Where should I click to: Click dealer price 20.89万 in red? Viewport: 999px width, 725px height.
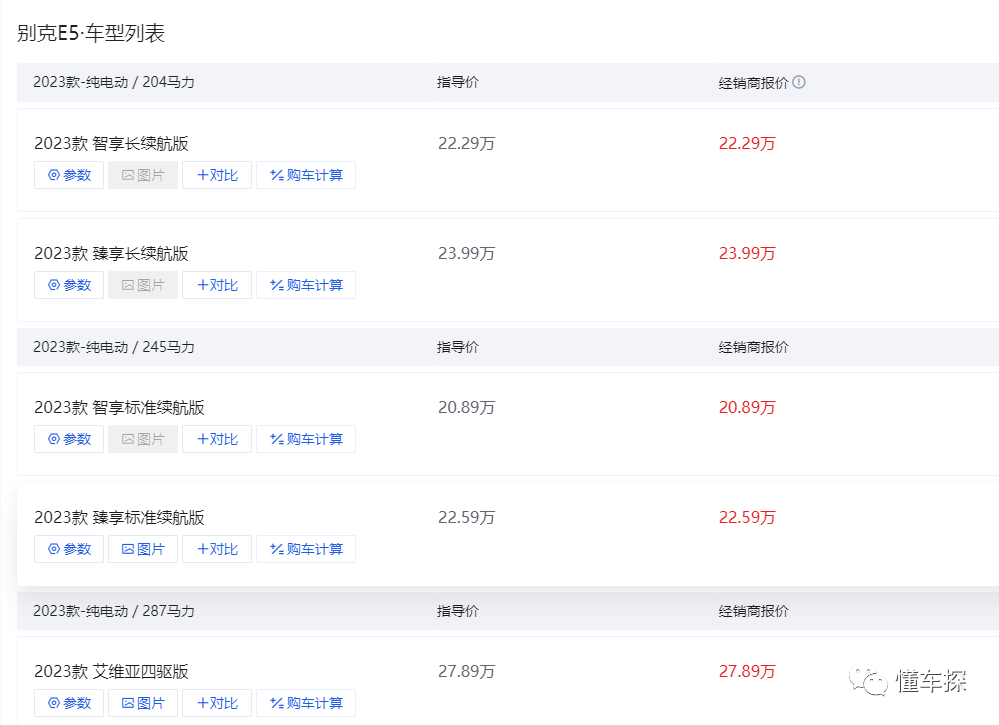point(747,408)
